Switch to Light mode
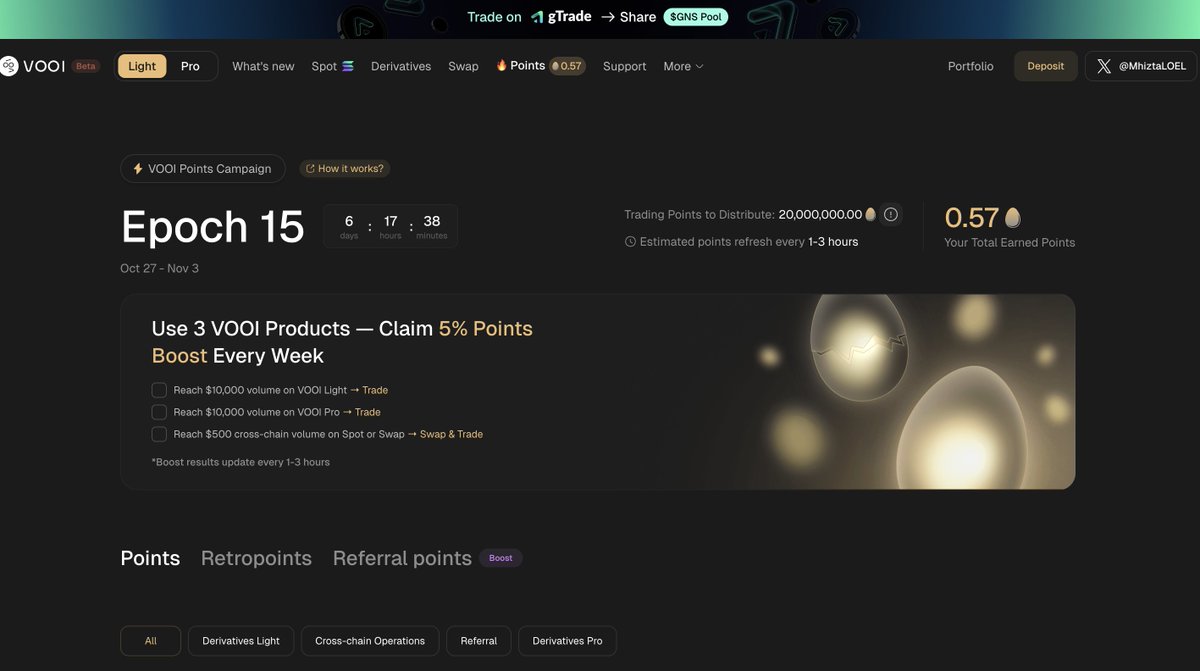The image size is (1200, 671). click(x=142, y=66)
